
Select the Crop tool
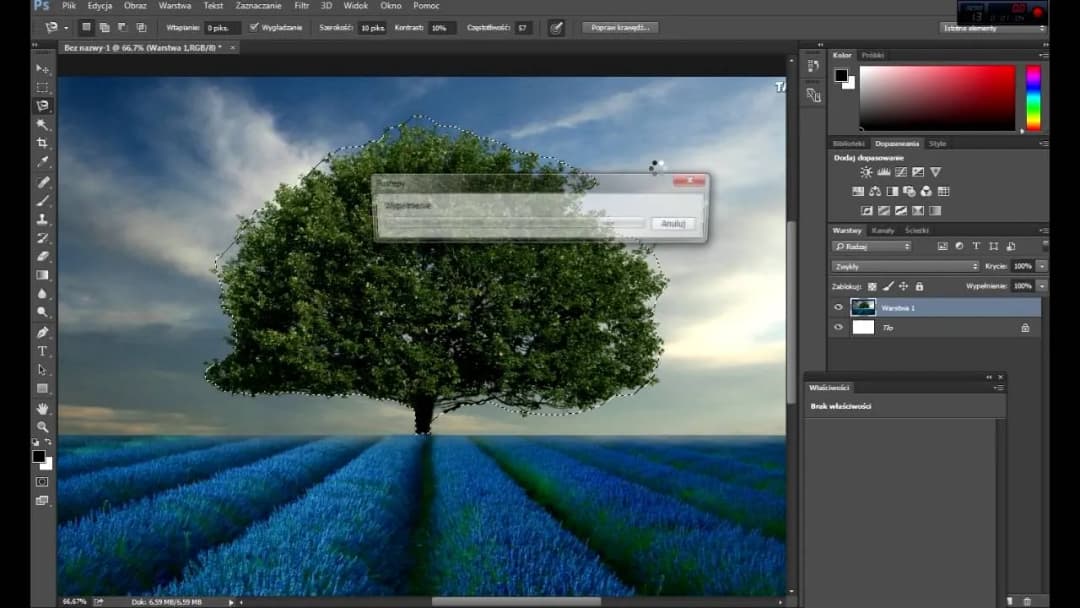(42, 143)
